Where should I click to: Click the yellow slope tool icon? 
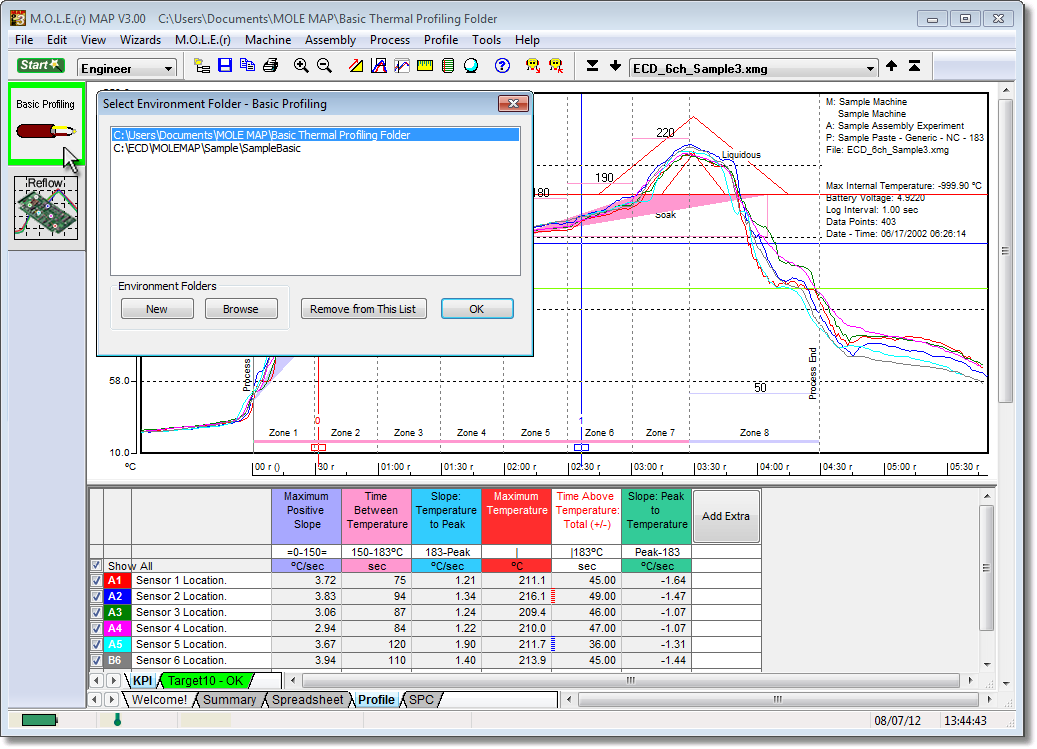point(356,65)
